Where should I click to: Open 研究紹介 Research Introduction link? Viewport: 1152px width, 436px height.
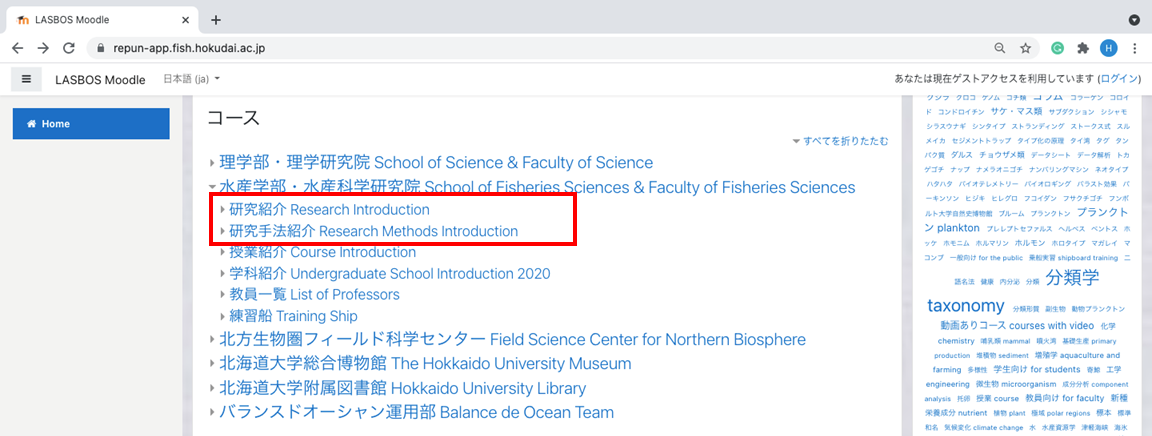coord(330,210)
